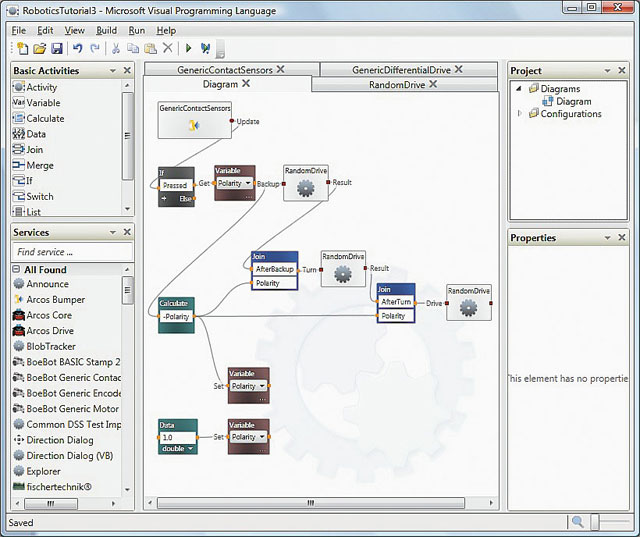The image size is (640, 537).
Task: Open the Basic Activities panel dropdown arrow
Action: [x=111, y=71]
